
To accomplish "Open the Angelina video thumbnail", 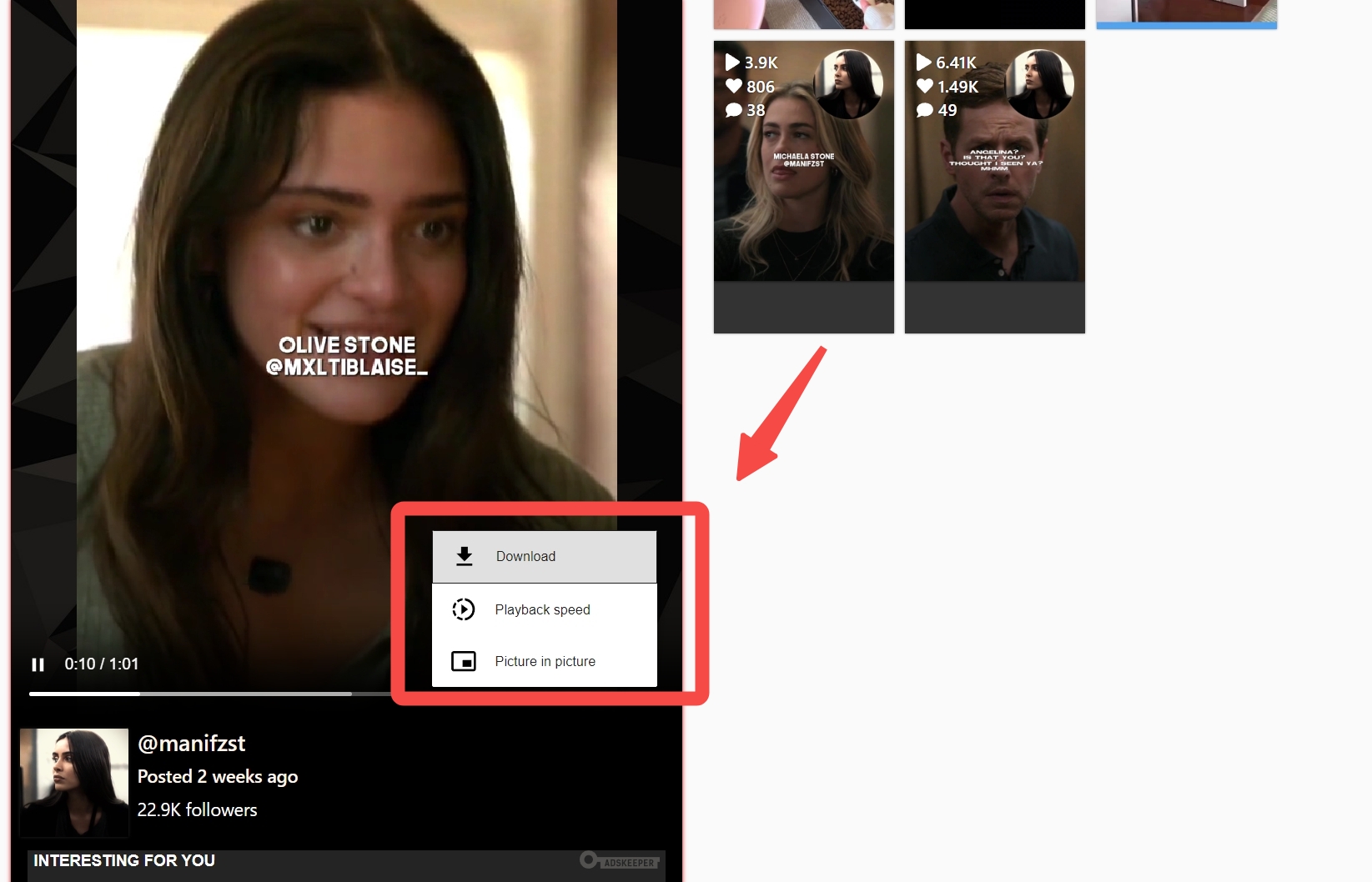I will tap(995, 187).
